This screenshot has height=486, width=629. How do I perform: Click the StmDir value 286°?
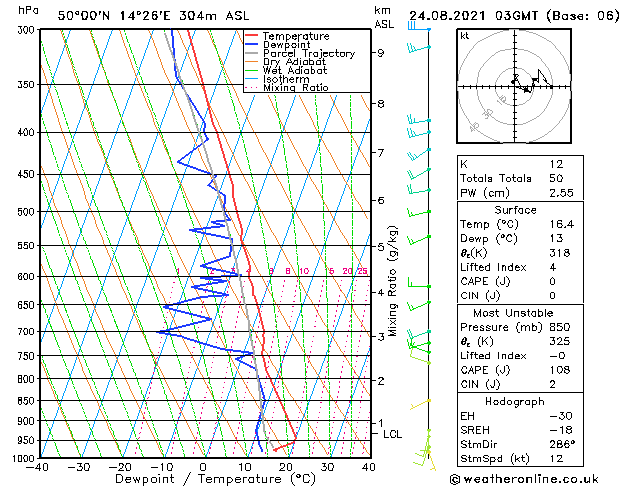coord(562,444)
